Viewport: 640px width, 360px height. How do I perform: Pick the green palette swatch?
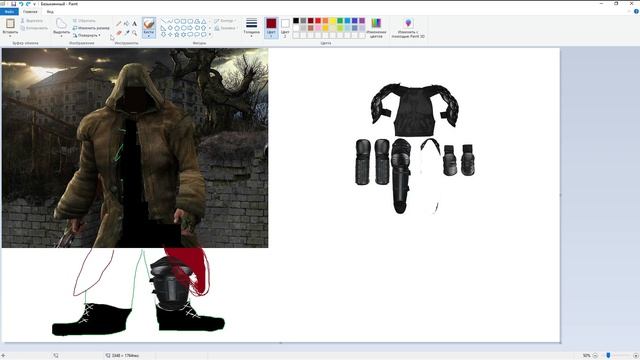tap(340, 20)
